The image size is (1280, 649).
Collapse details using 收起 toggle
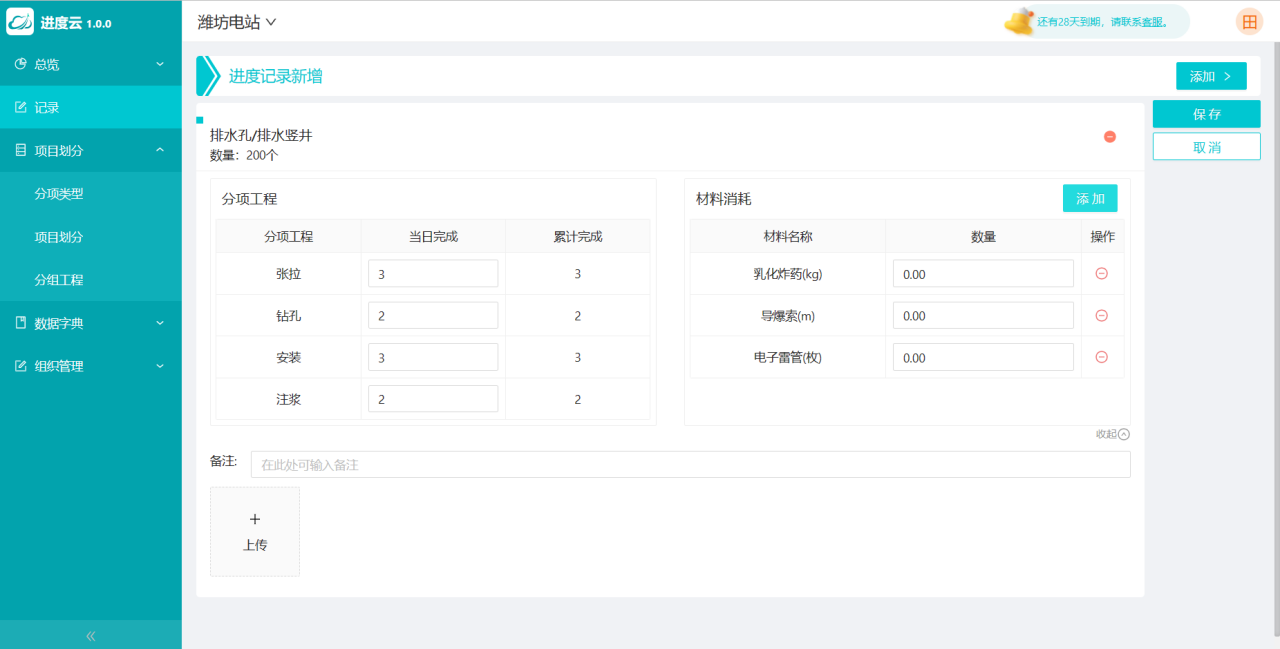pyautogui.click(x=1112, y=434)
